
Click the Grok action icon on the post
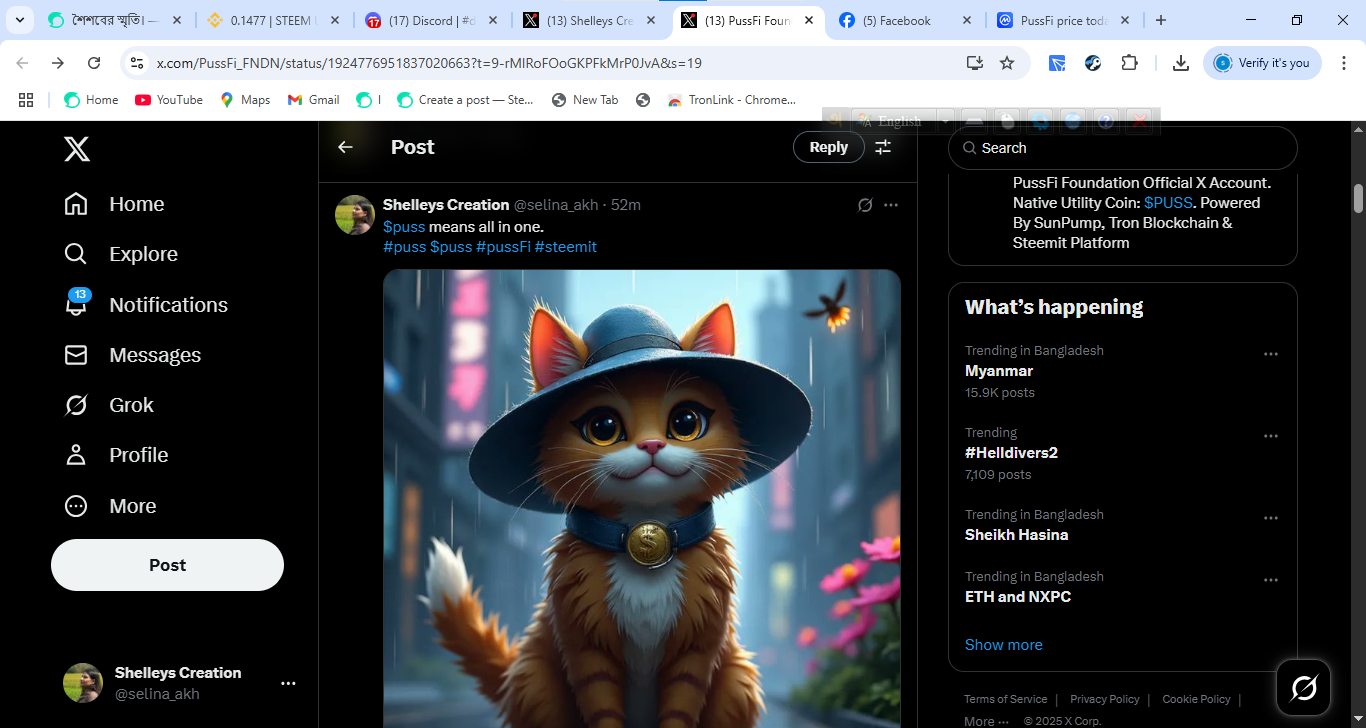tap(865, 205)
